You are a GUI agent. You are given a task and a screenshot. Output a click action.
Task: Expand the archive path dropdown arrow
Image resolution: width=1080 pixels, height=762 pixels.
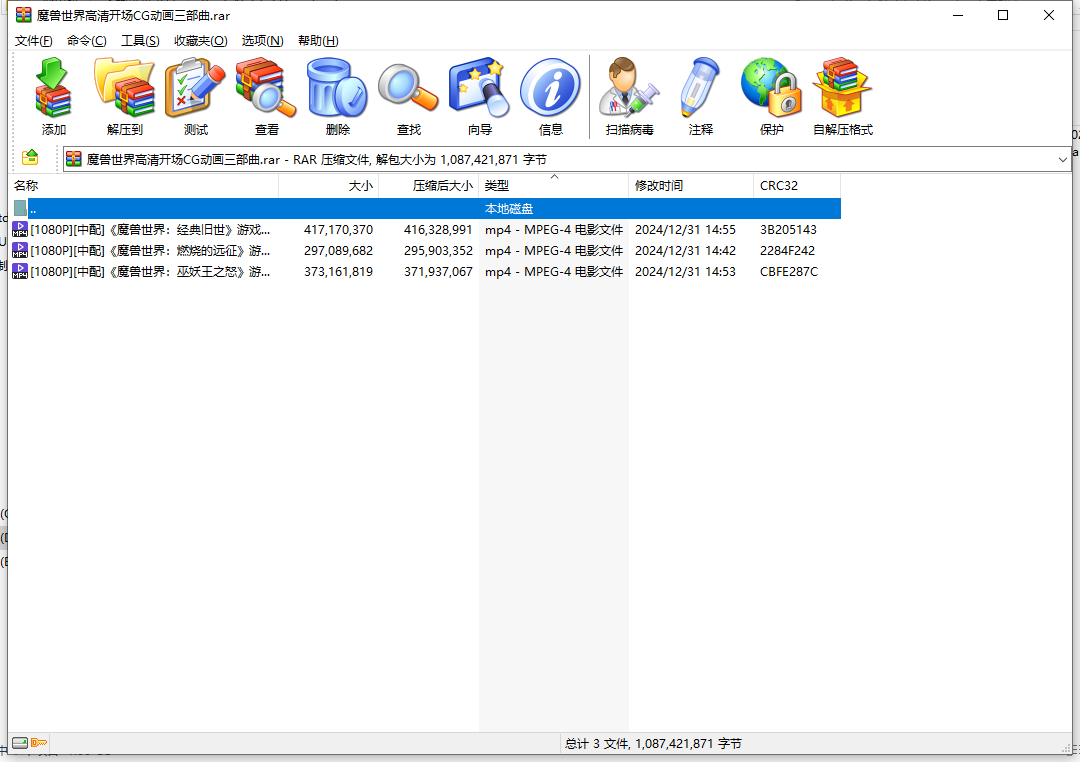tap(1062, 159)
